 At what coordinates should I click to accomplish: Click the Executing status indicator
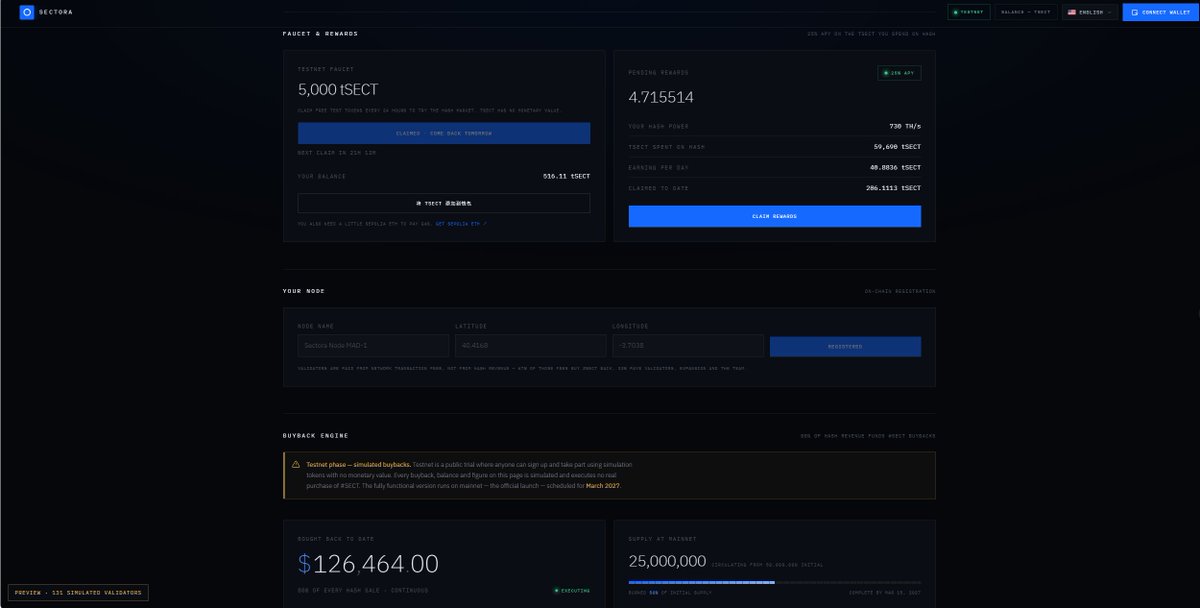coord(572,591)
